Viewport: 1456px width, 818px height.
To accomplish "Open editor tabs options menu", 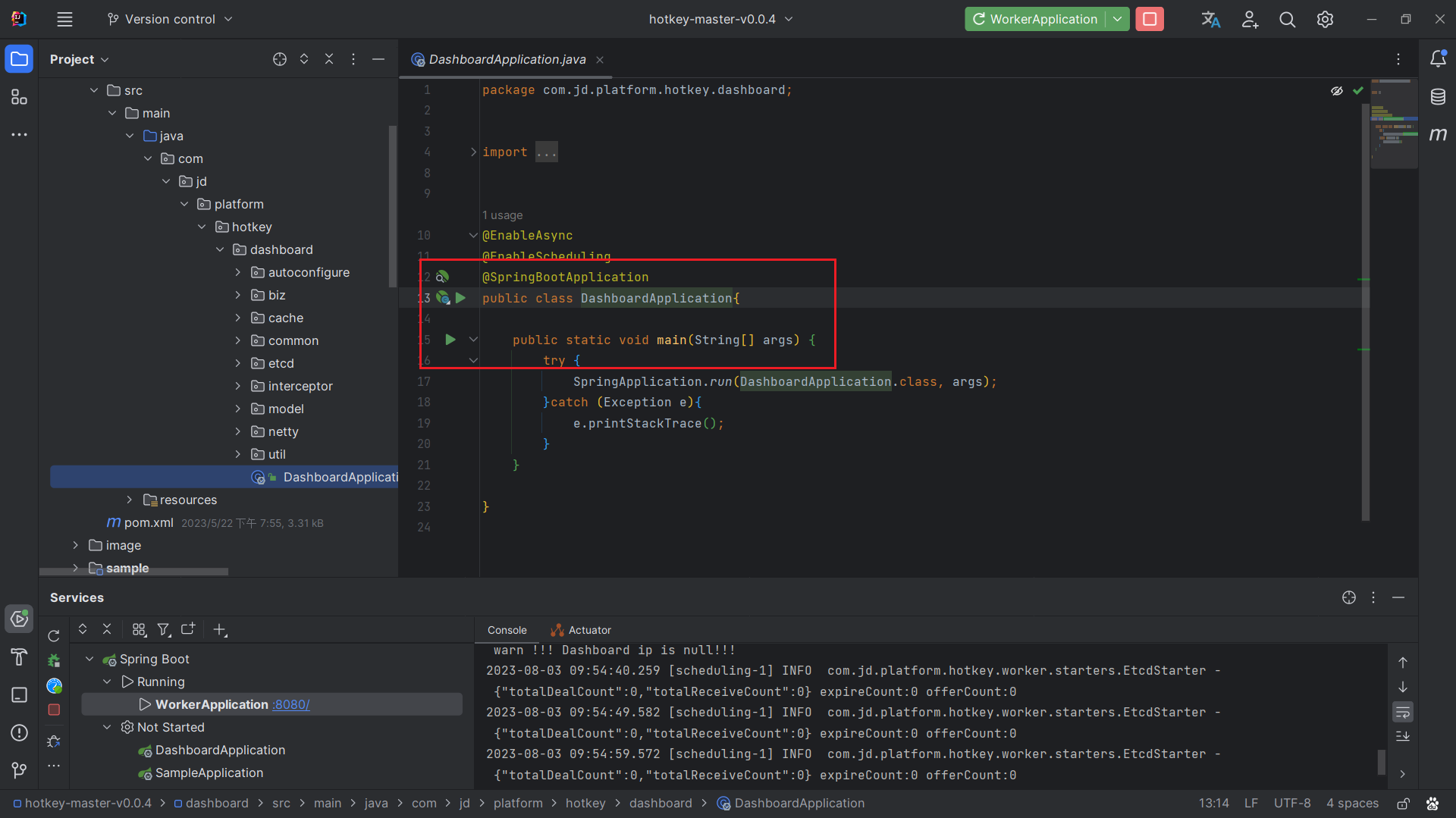I will tap(1398, 59).
